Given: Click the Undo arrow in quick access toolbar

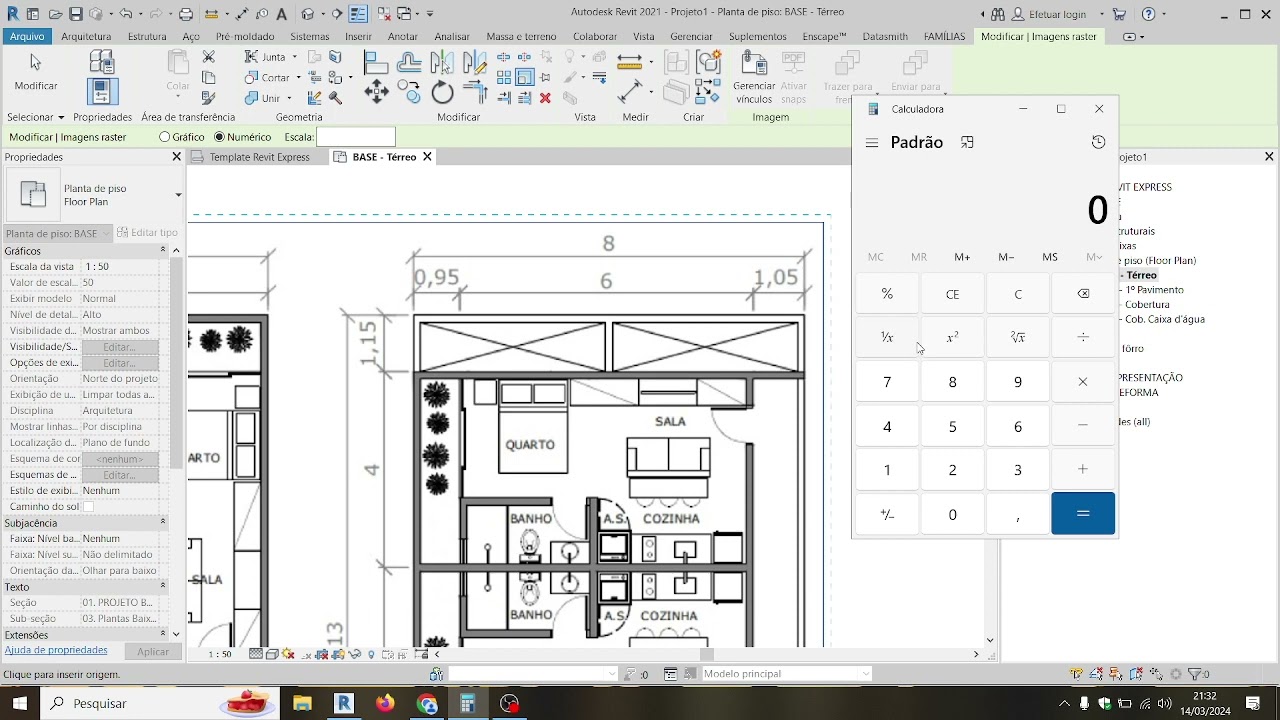Looking at the screenshot, I should (x=125, y=14).
